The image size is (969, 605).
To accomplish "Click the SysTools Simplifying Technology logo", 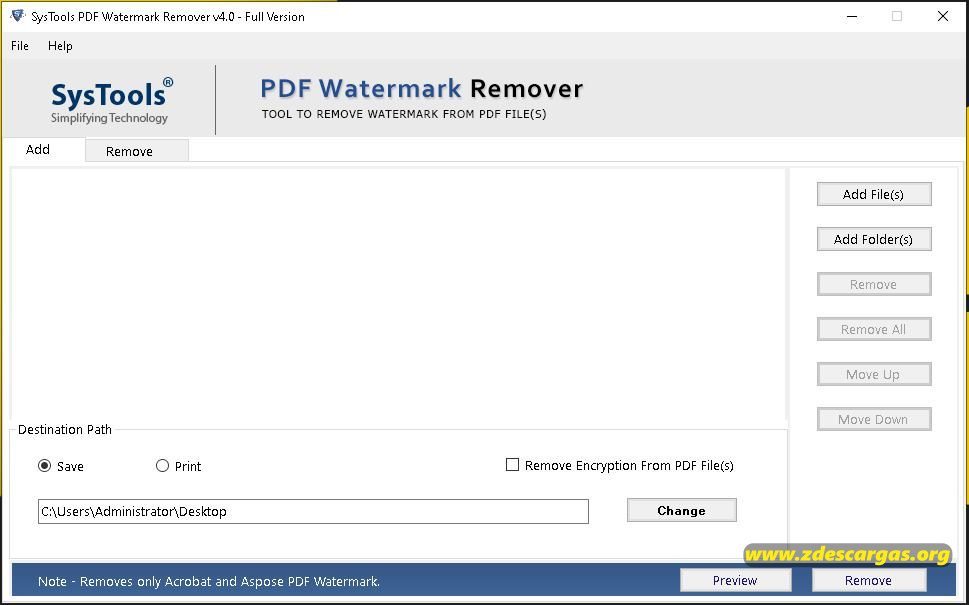I will (111, 101).
